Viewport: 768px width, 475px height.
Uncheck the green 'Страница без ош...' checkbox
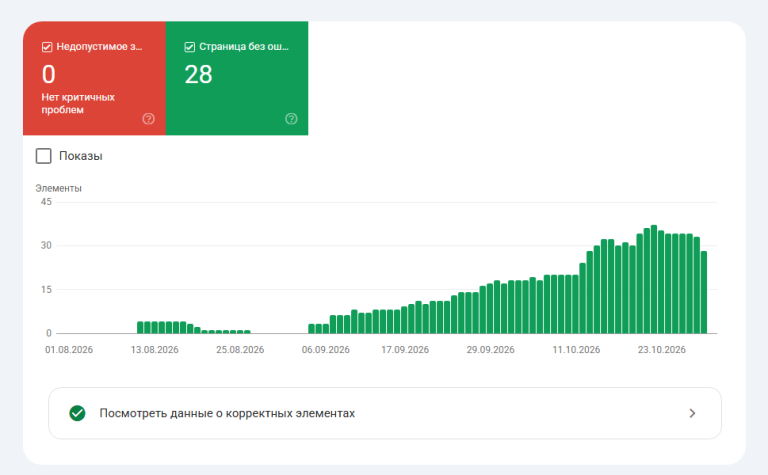190,47
